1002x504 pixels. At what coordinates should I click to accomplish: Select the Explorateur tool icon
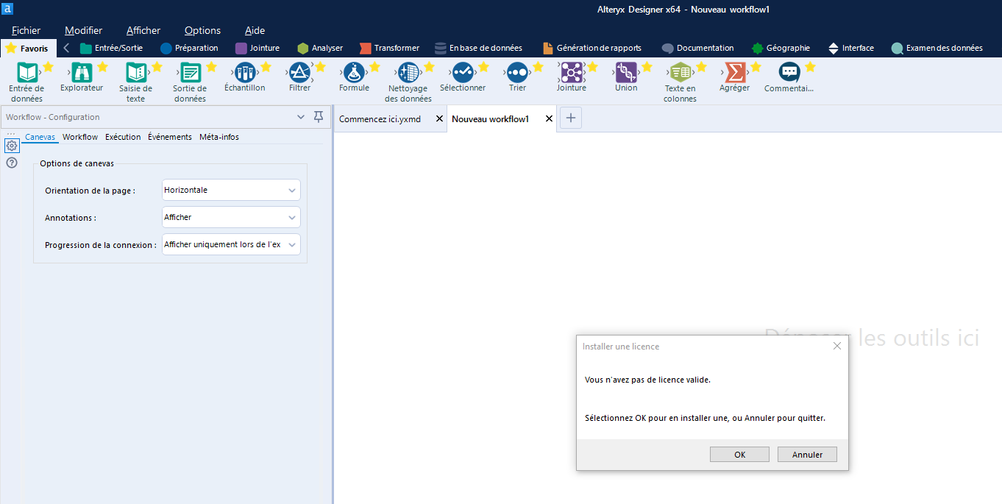(82, 72)
